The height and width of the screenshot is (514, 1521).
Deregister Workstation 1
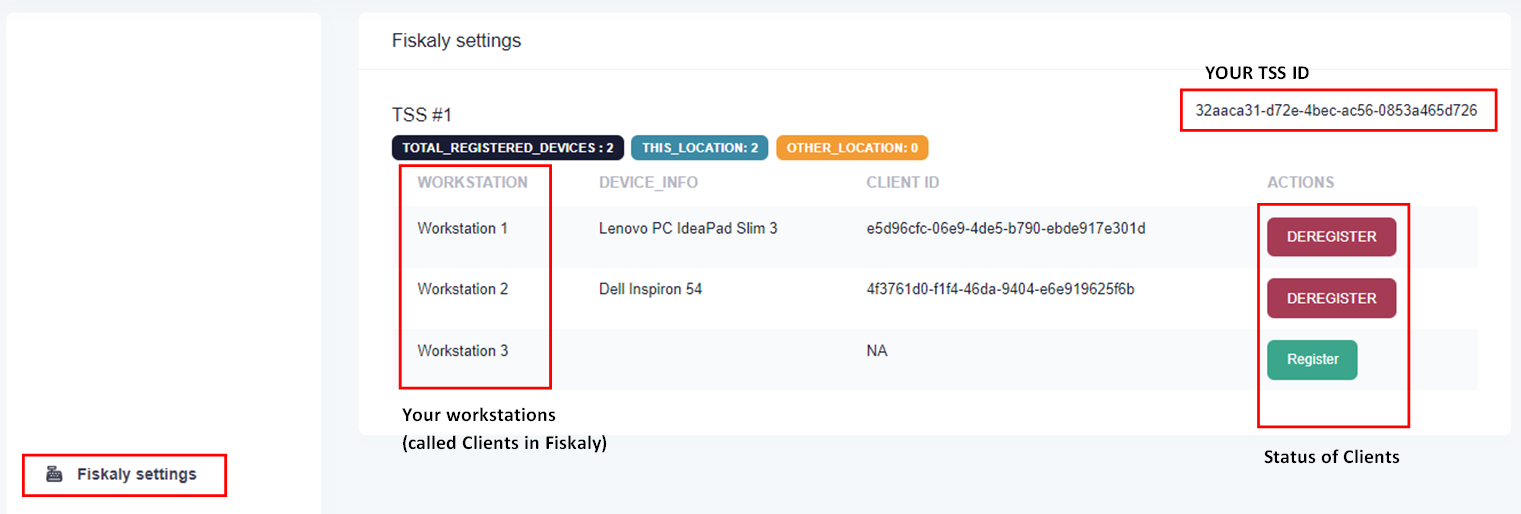click(x=1331, y=237)
